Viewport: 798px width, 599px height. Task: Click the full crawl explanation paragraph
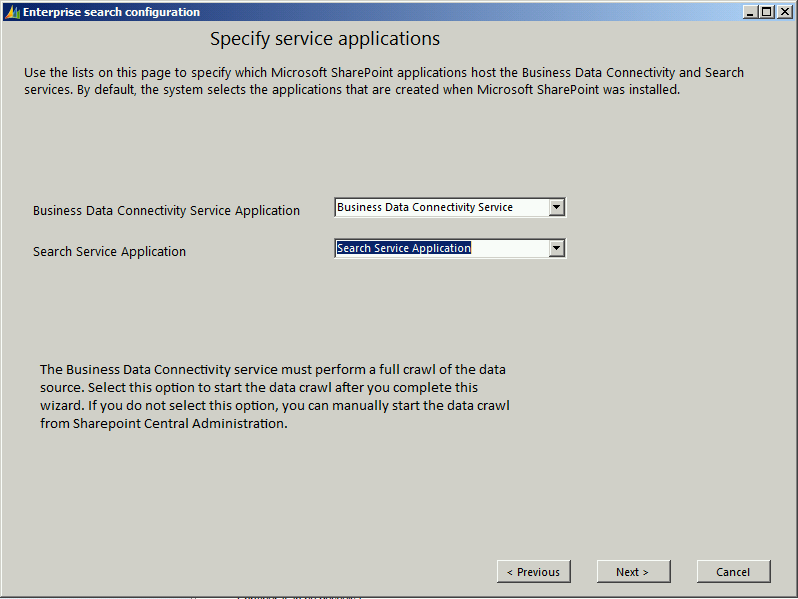point(275,396)
